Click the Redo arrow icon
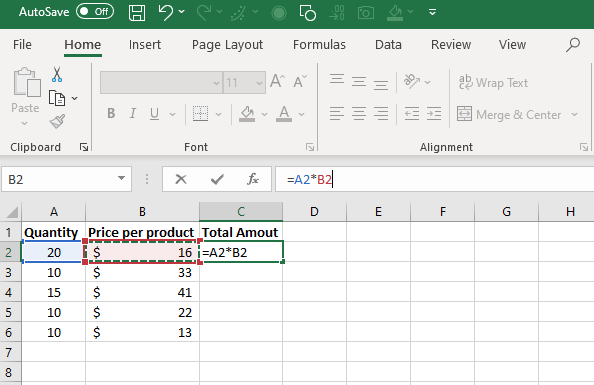This screenshot has height=385, width=594. pos(203,13)
